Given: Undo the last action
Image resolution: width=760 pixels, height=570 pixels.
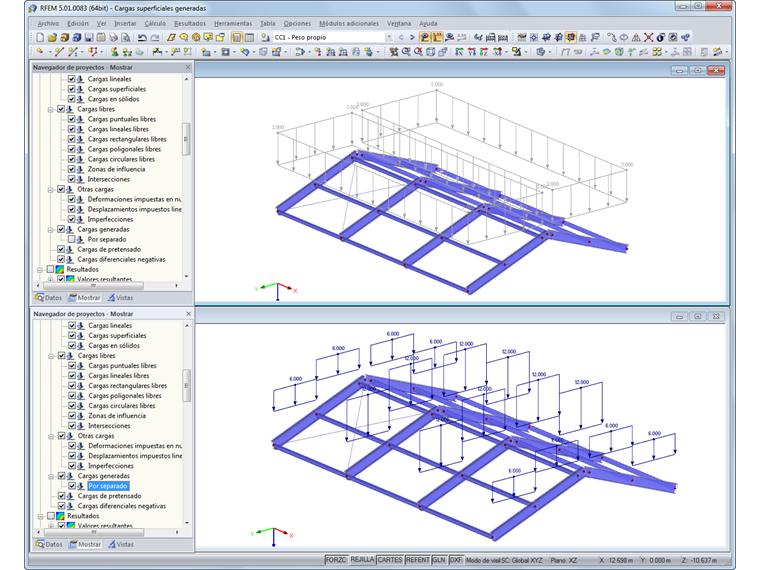Looking at the screenshot, I should [142, 37].
